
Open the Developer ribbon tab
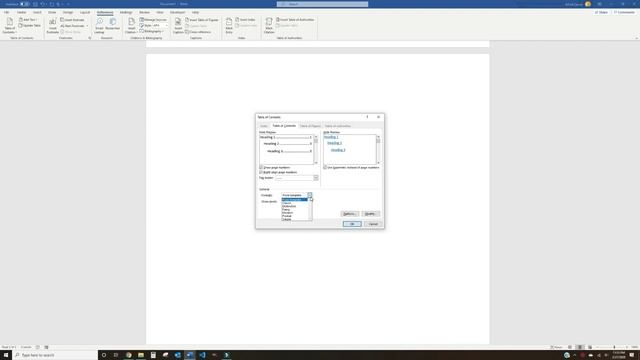coord(177,12)
